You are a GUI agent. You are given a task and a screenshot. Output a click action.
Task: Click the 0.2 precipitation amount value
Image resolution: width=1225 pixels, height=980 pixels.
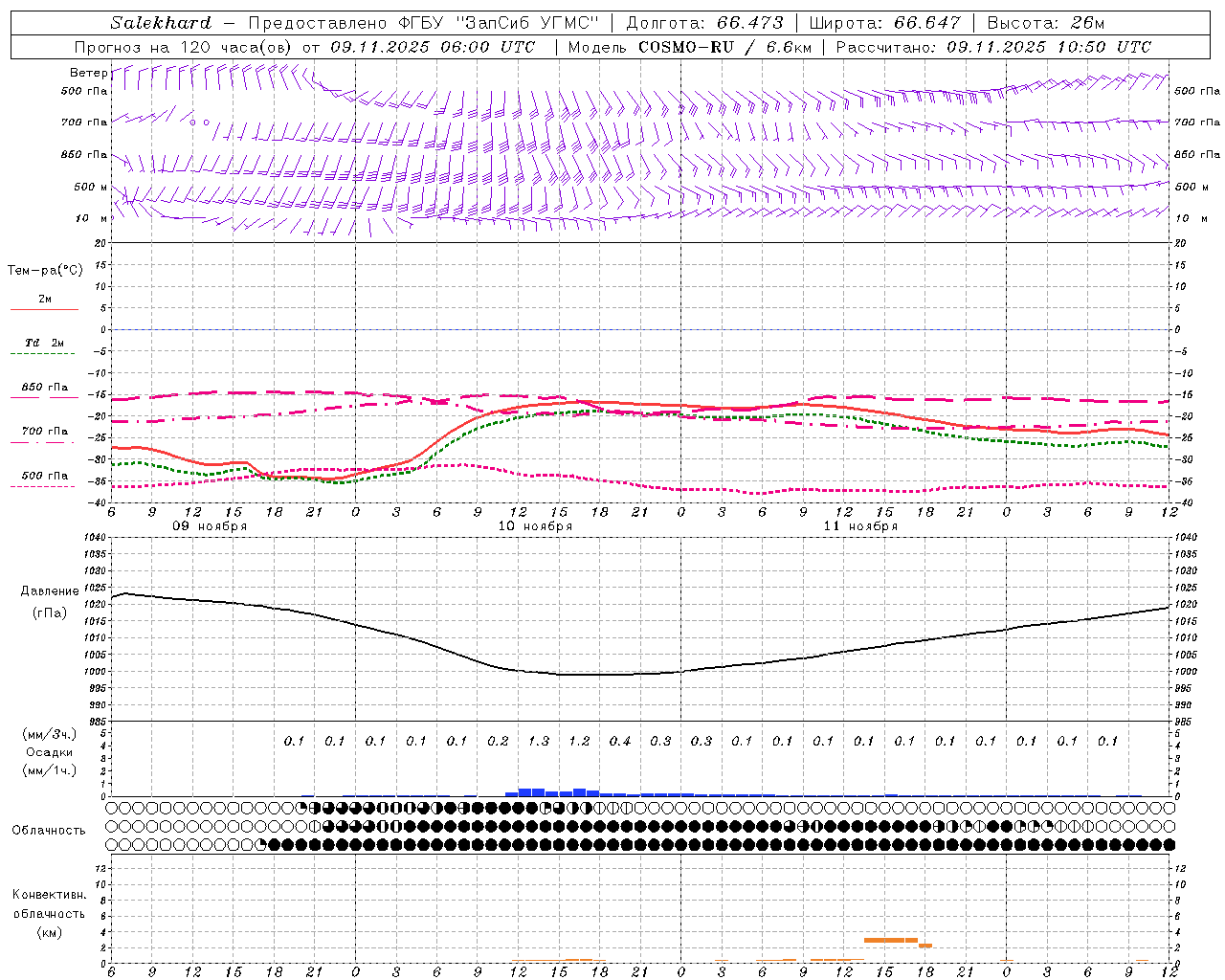(498, 741)
